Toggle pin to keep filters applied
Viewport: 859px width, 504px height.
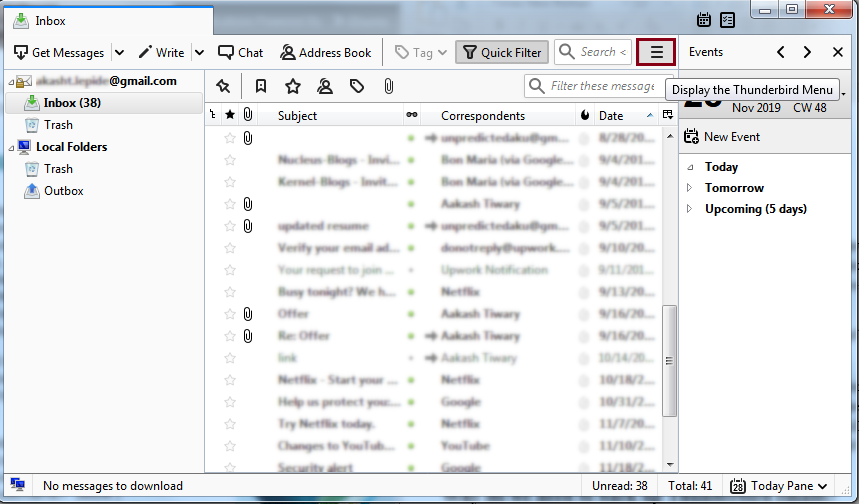tap(223, 86)
